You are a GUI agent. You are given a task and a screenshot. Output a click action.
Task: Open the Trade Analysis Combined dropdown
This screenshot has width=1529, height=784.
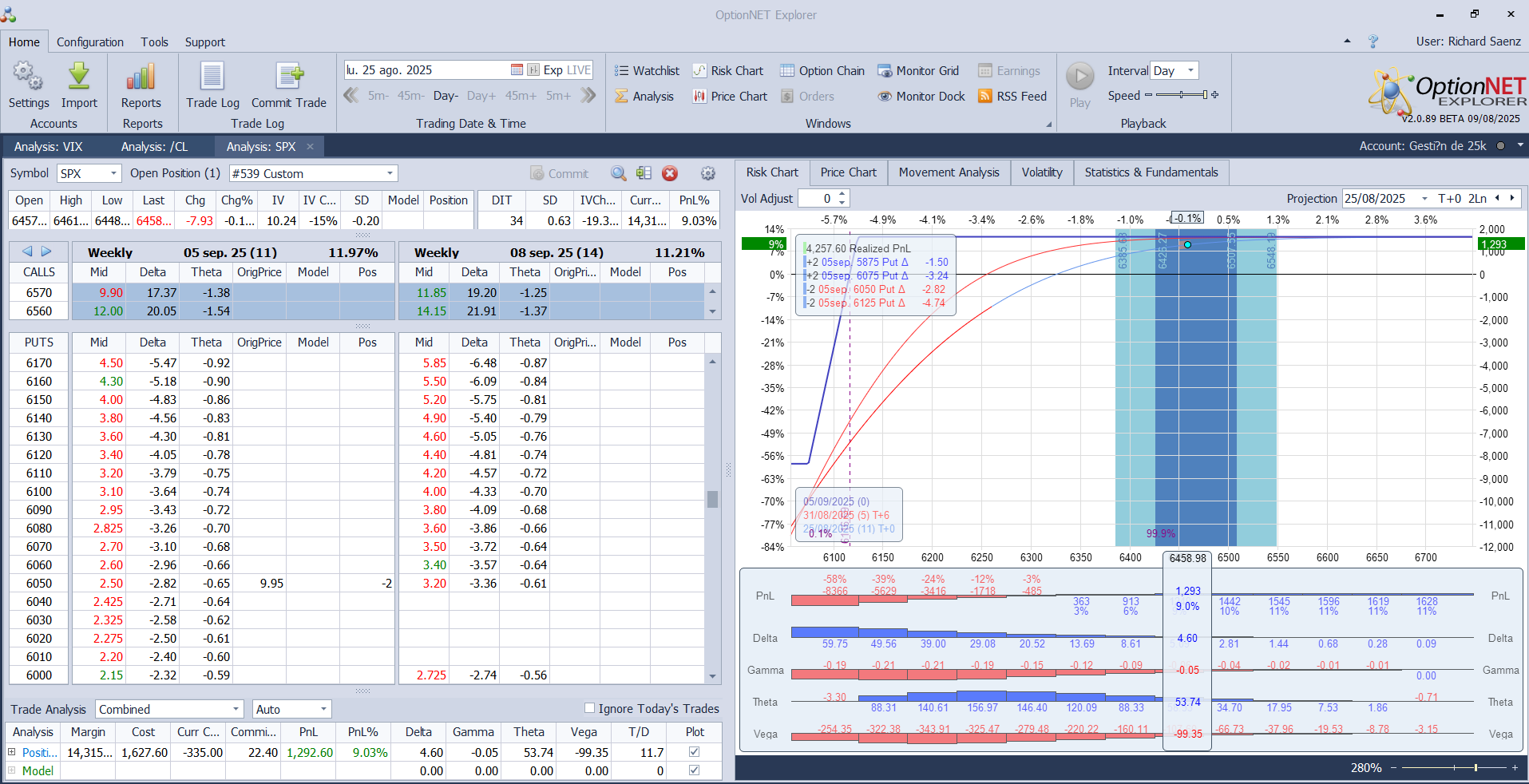coord(236,709)
